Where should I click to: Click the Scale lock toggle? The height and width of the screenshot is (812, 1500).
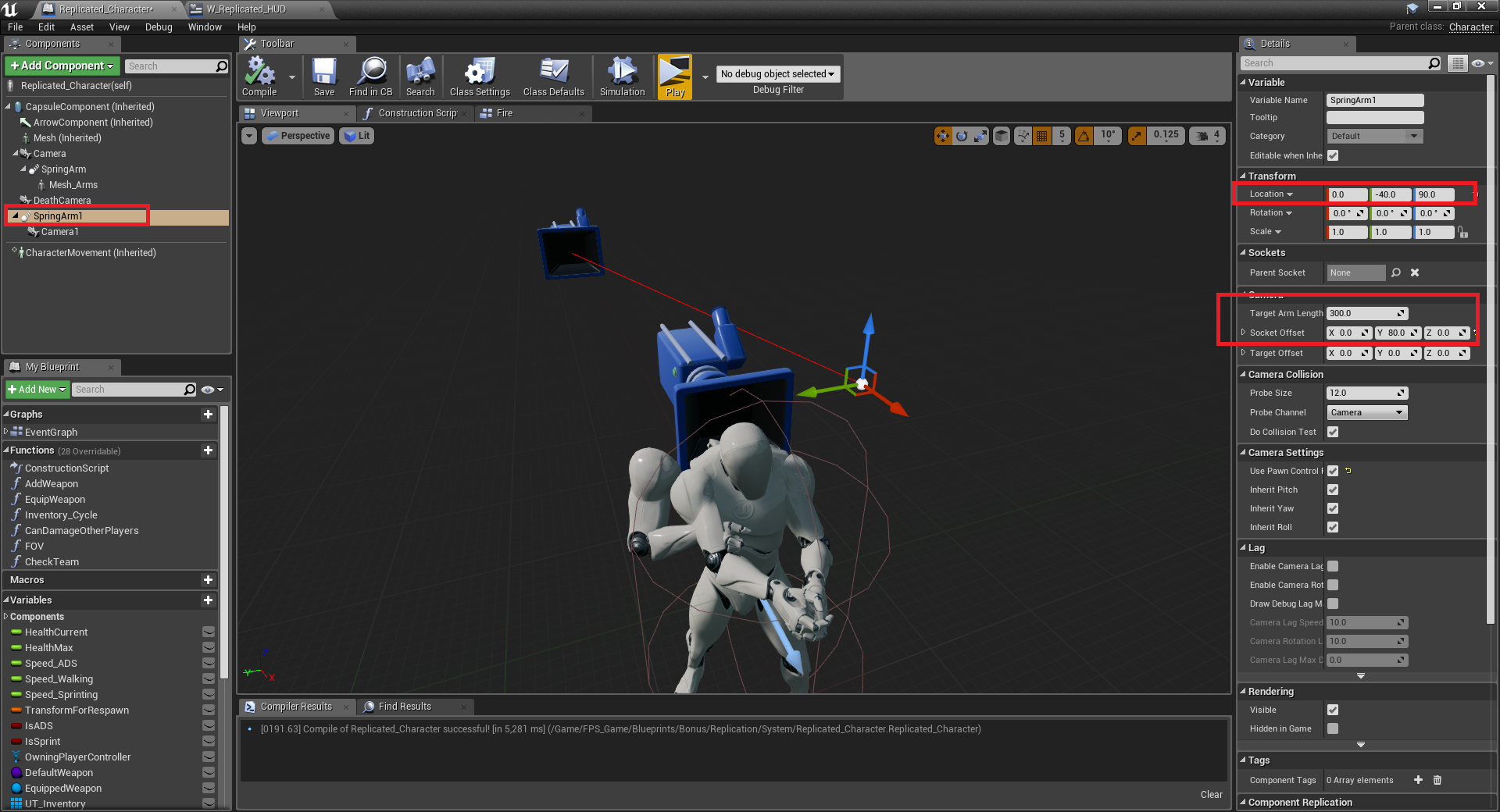[1462, 232]
